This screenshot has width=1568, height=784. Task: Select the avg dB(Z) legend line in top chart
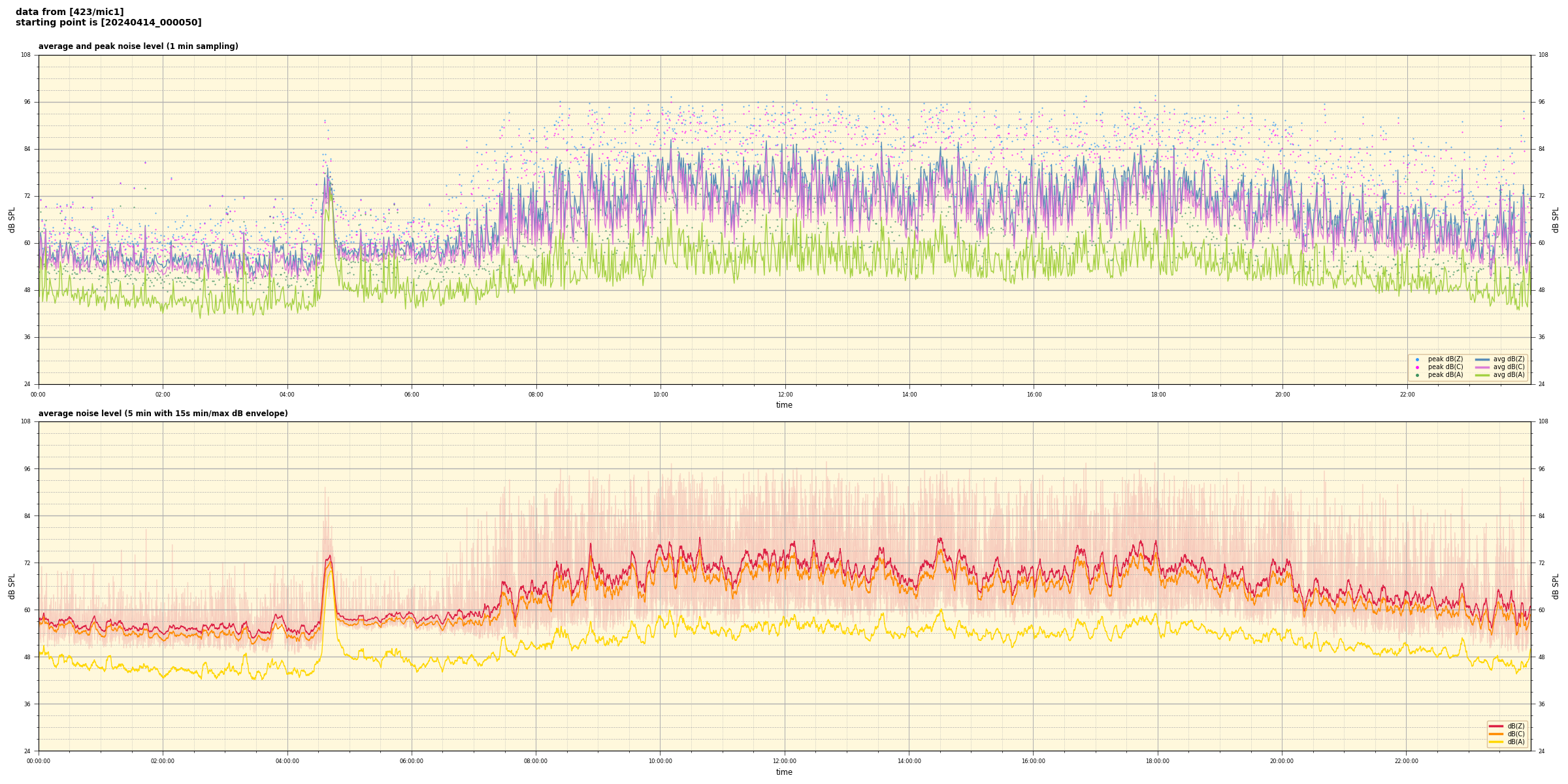[1482, 359]
